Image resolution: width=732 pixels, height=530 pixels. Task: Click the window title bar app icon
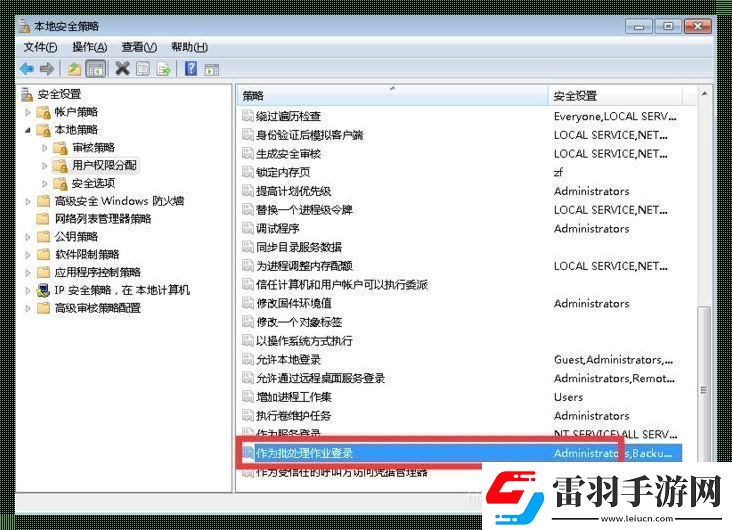pos(24,26)
